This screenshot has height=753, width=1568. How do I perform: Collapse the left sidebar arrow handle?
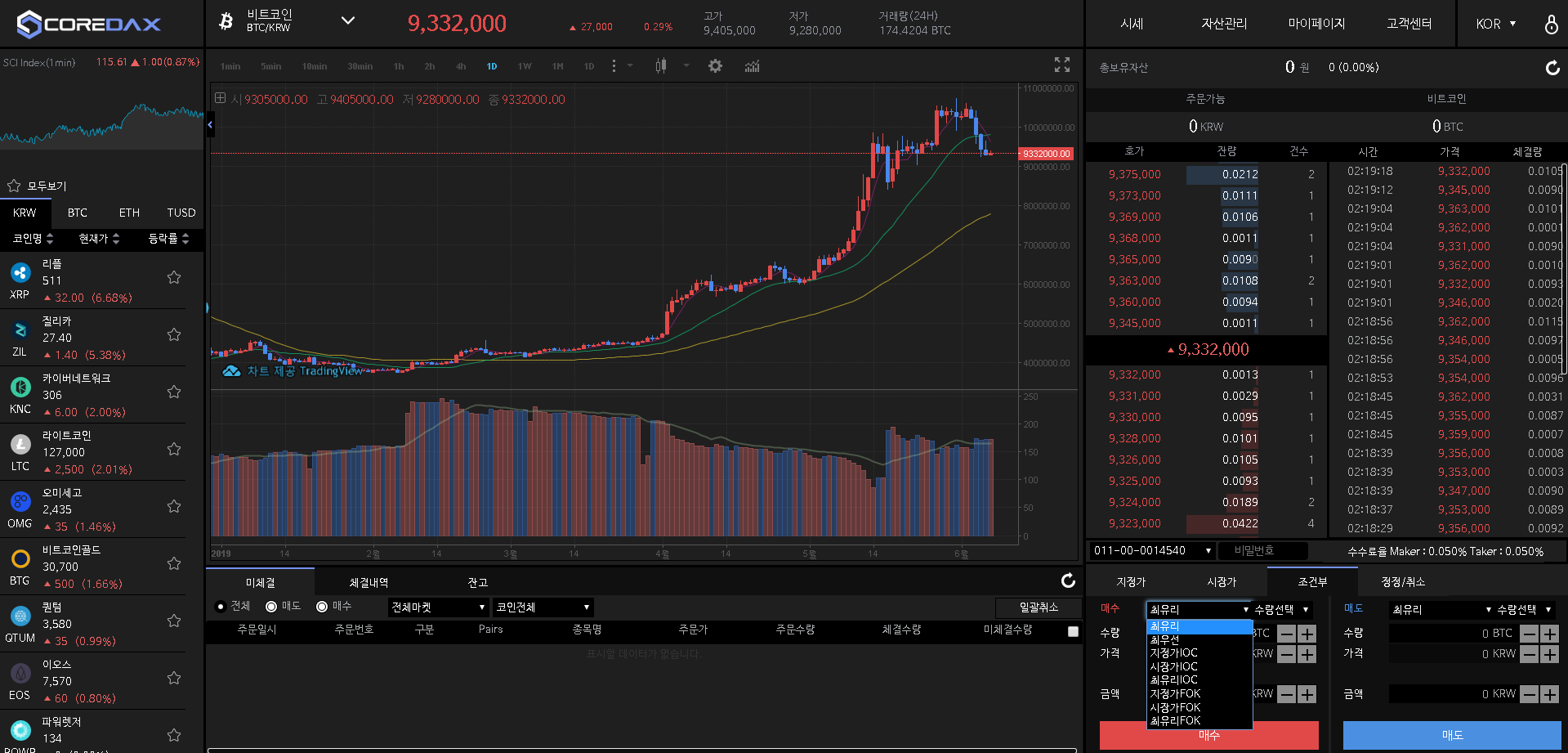pyautogui.click(x=210, y=125)
